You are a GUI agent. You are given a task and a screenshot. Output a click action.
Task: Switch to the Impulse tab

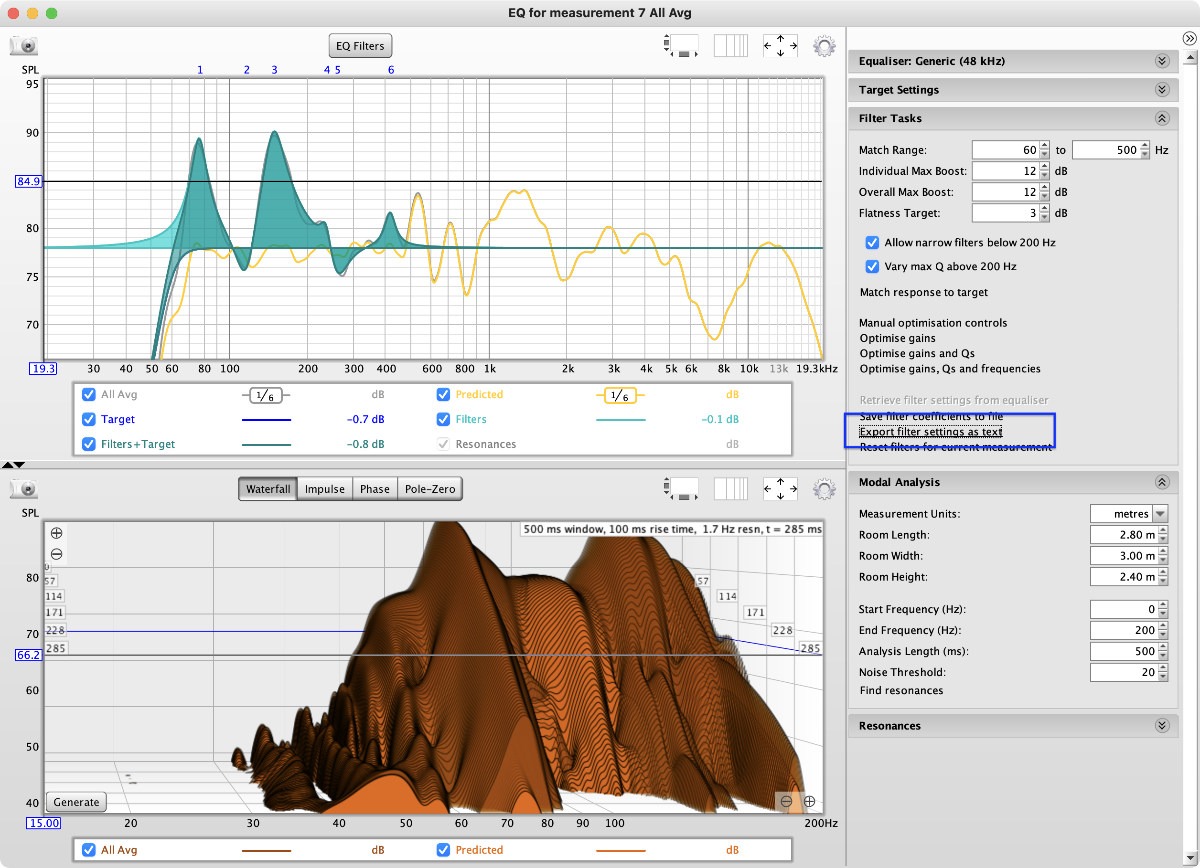(325, 489)
